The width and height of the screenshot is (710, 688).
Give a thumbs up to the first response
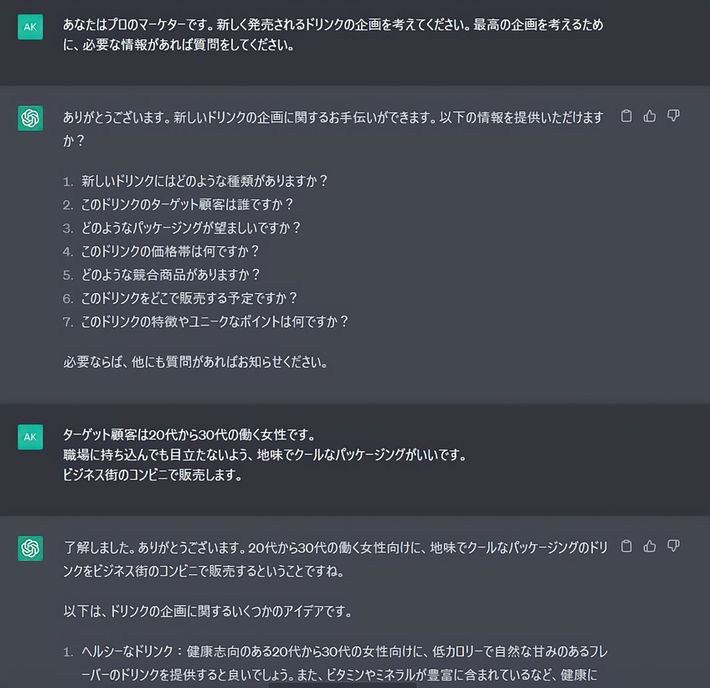pos(650,116)
